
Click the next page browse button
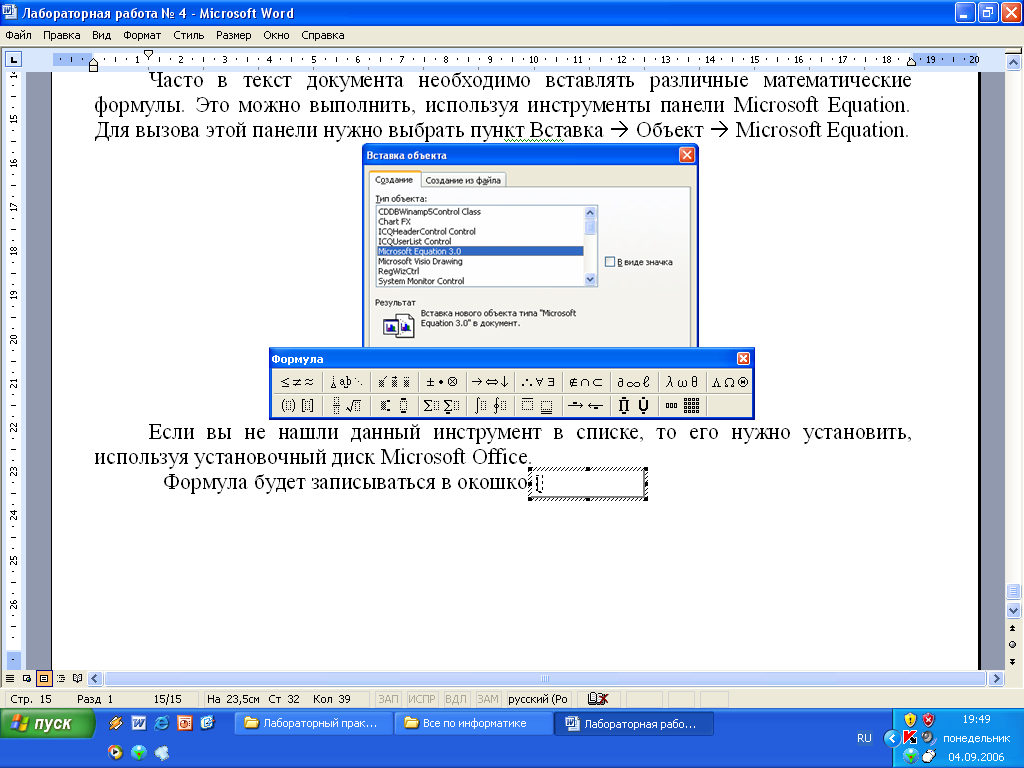pos(1013,662)
